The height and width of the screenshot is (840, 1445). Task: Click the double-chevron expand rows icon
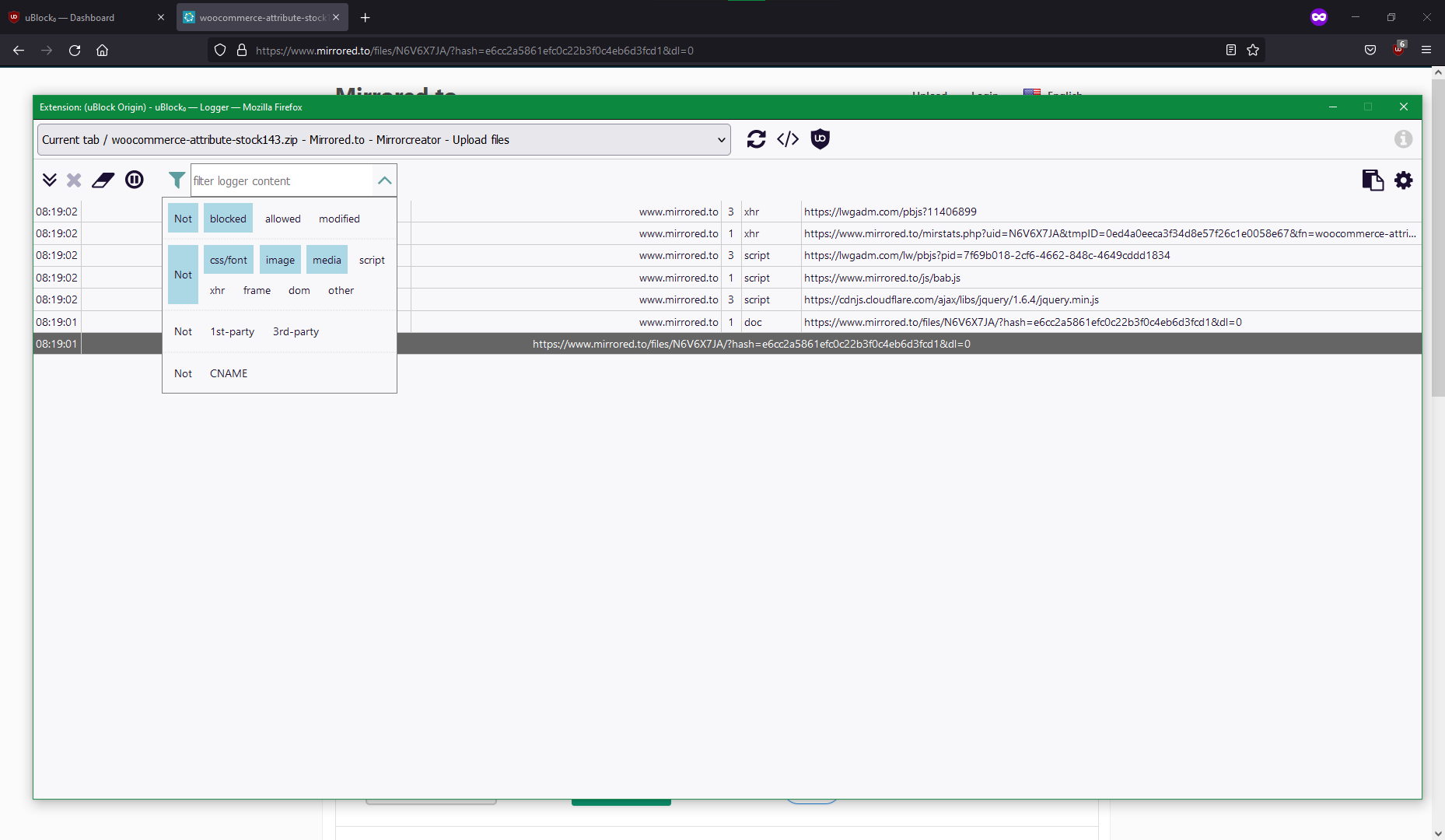pos(50,180)
